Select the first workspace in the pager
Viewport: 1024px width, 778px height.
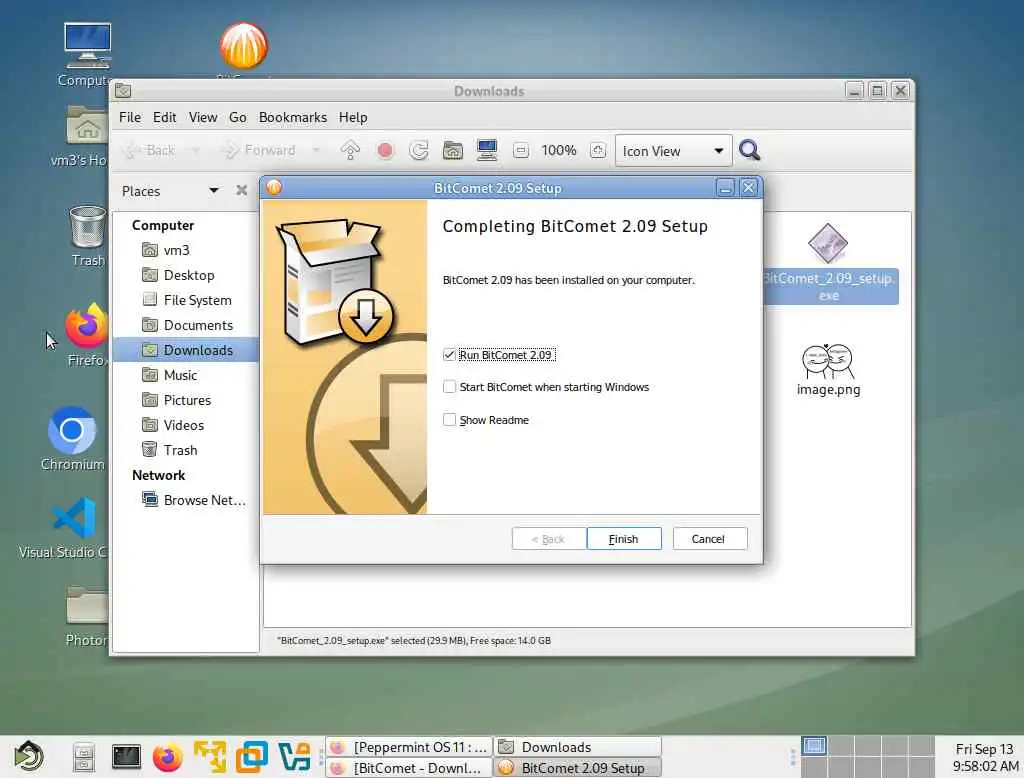[814, 745]
